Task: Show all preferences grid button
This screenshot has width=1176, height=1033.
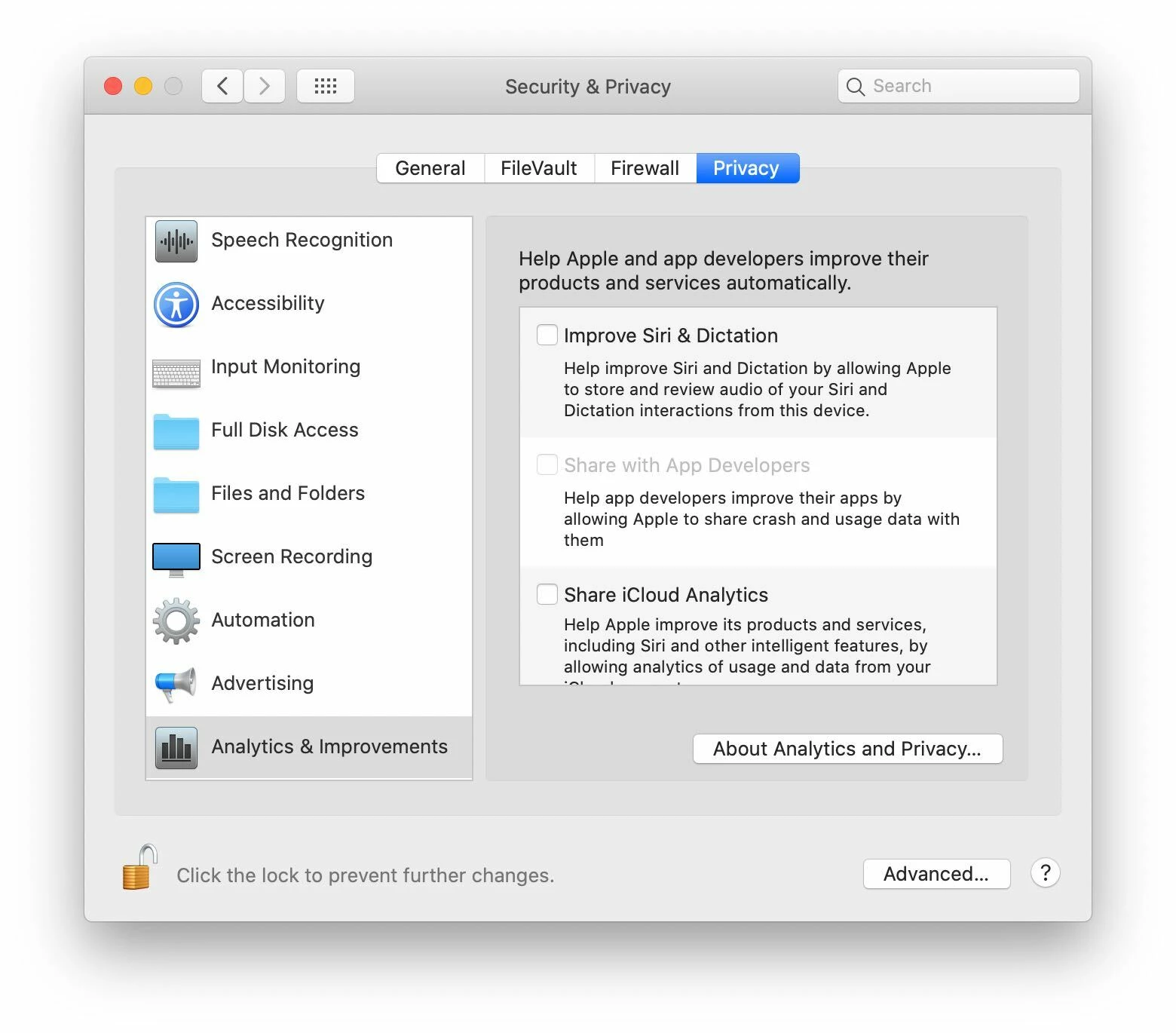Action: (x=326, y=86)
